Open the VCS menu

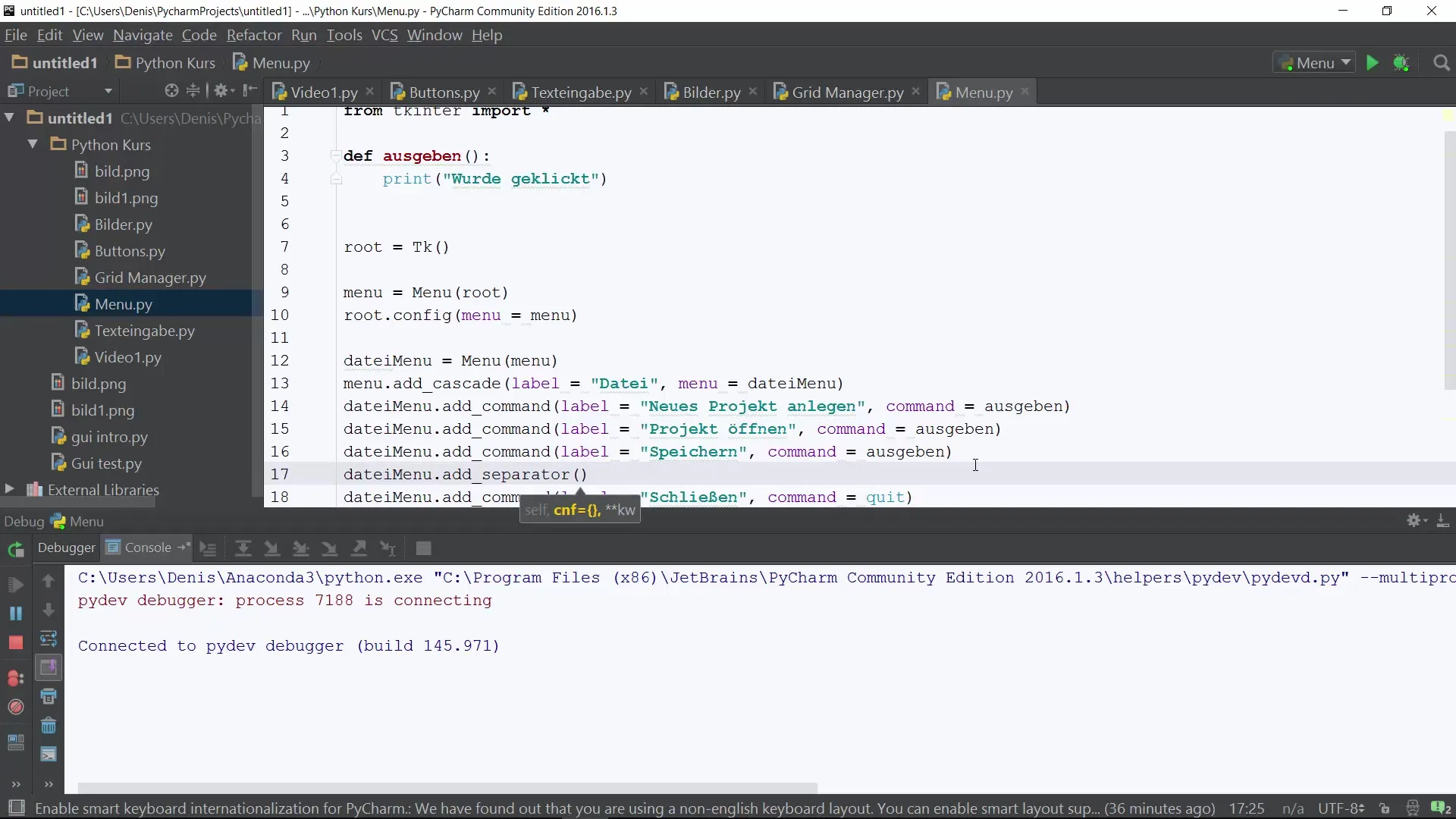tap(384, 35)
